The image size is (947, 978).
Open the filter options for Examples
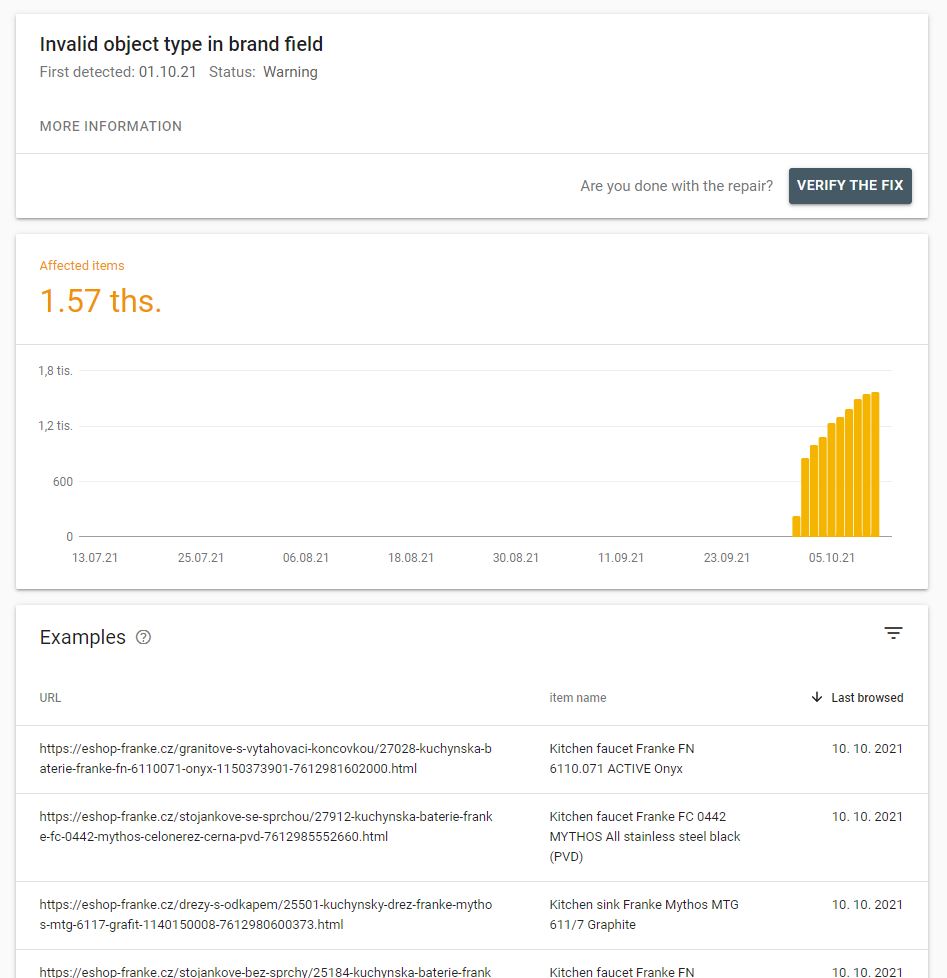pyautogui.click(x=893, y=632)
